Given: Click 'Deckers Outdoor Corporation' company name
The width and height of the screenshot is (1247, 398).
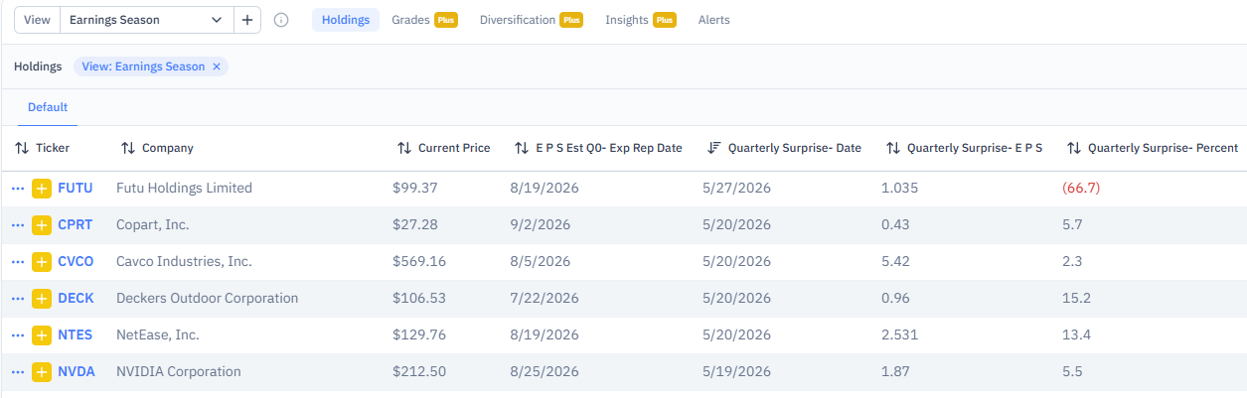Looking at the screenshot, I should click(x=207, y=298).
